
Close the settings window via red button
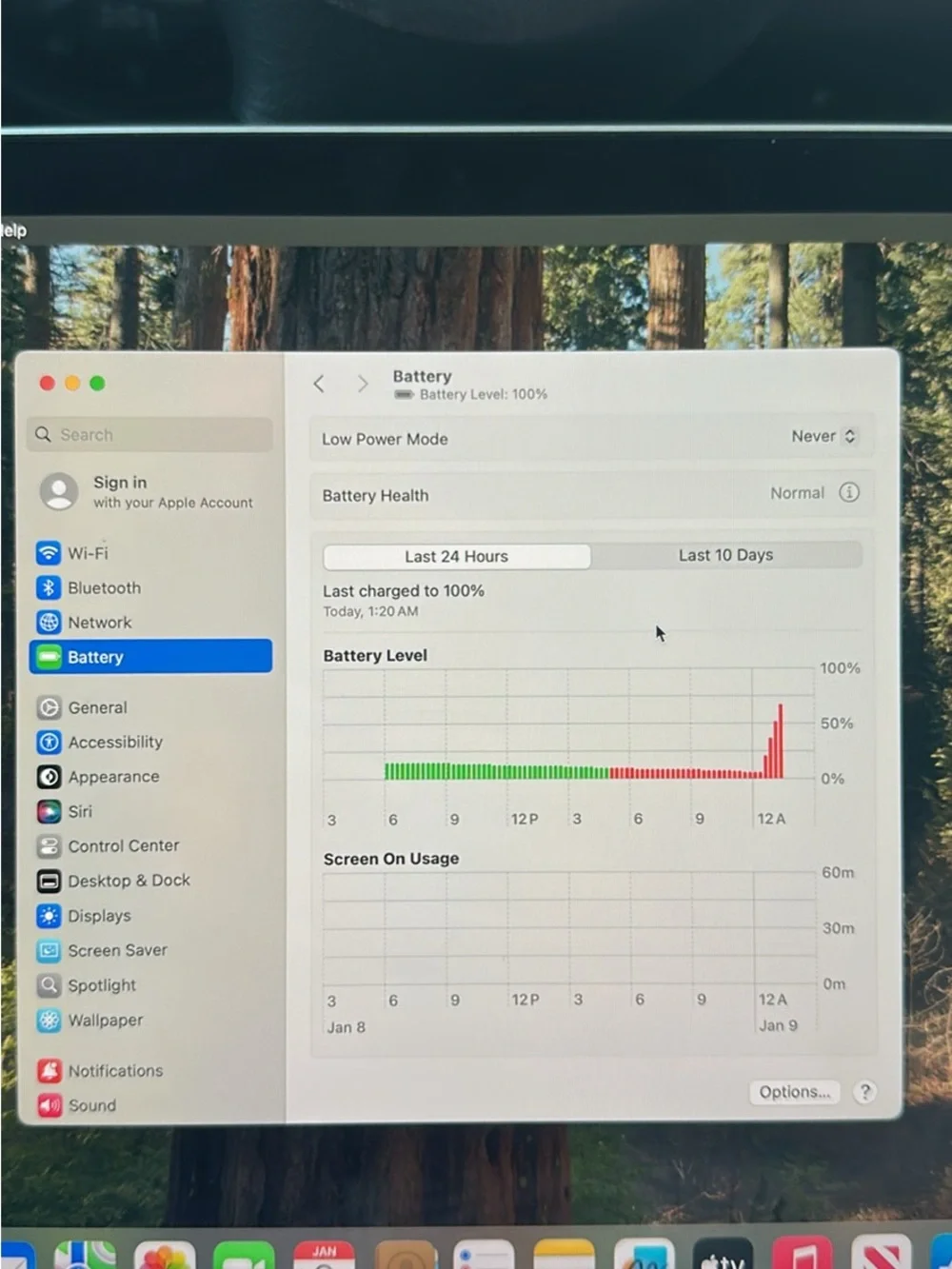(47, 383)
